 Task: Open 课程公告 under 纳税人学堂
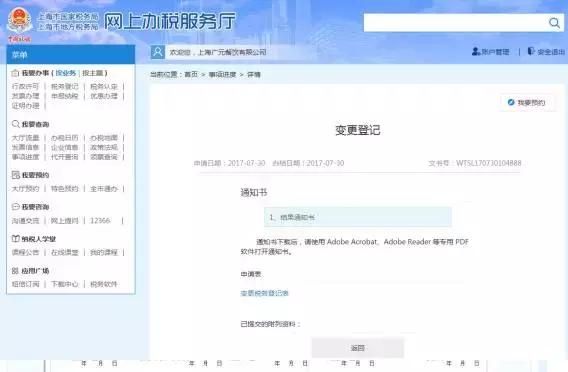coord(25,252)
